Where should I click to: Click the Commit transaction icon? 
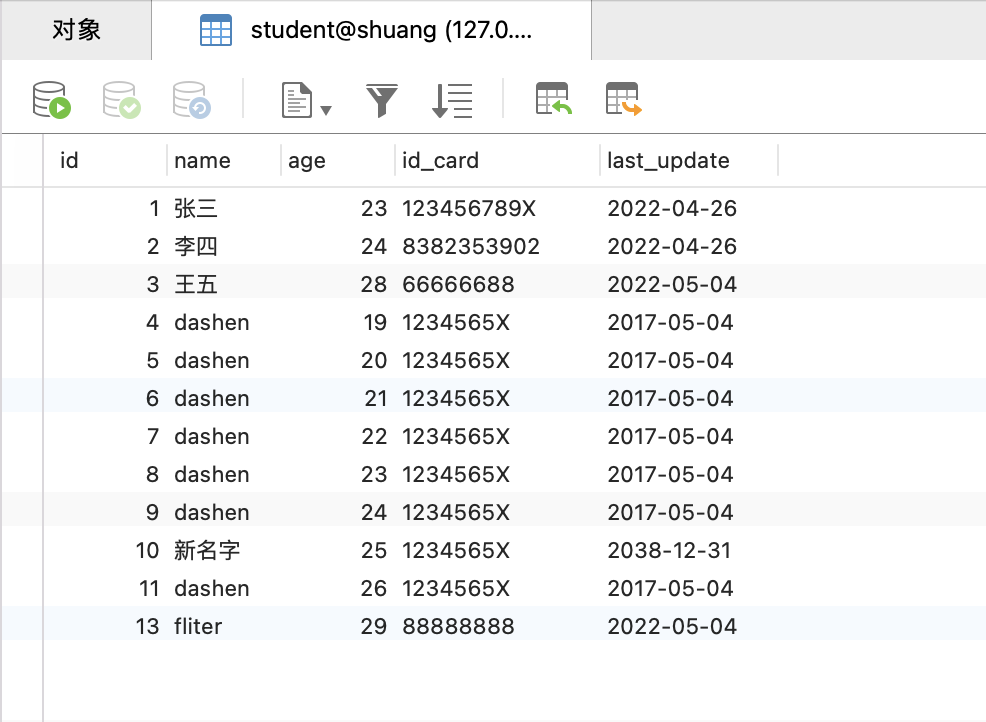pyautogui.click(x=121, y=100)
